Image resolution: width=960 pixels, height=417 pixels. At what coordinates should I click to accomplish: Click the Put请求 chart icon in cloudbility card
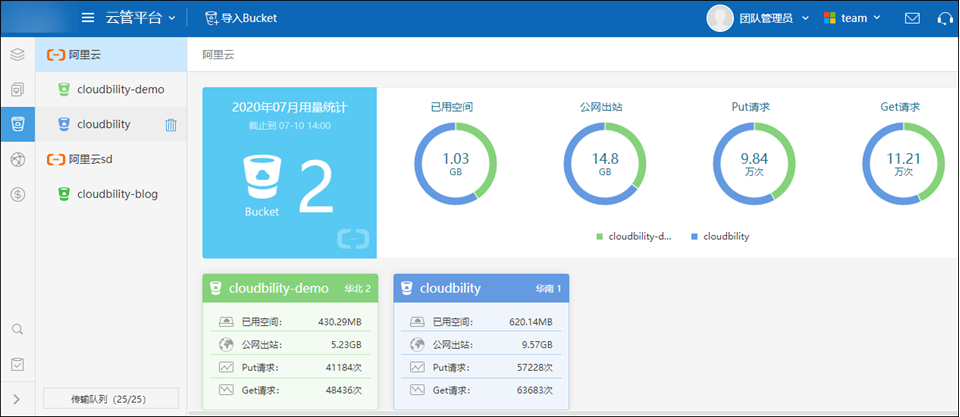click(x=418, y=367)
